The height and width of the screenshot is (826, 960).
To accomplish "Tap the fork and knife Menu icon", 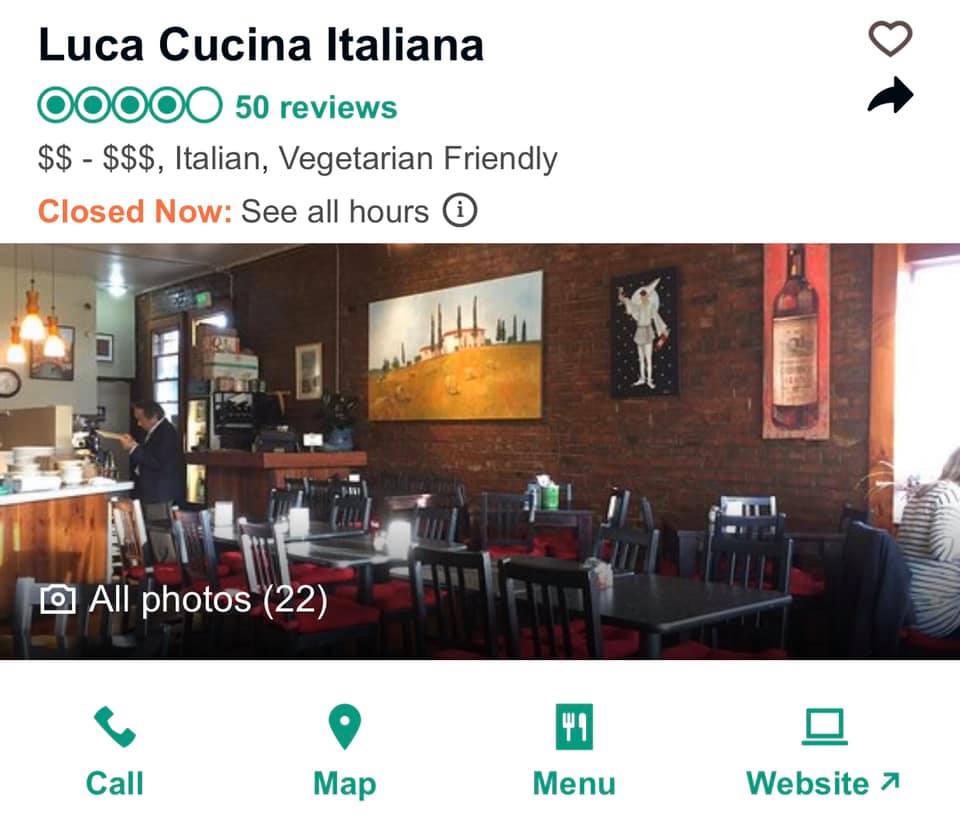I will point(574,727).
